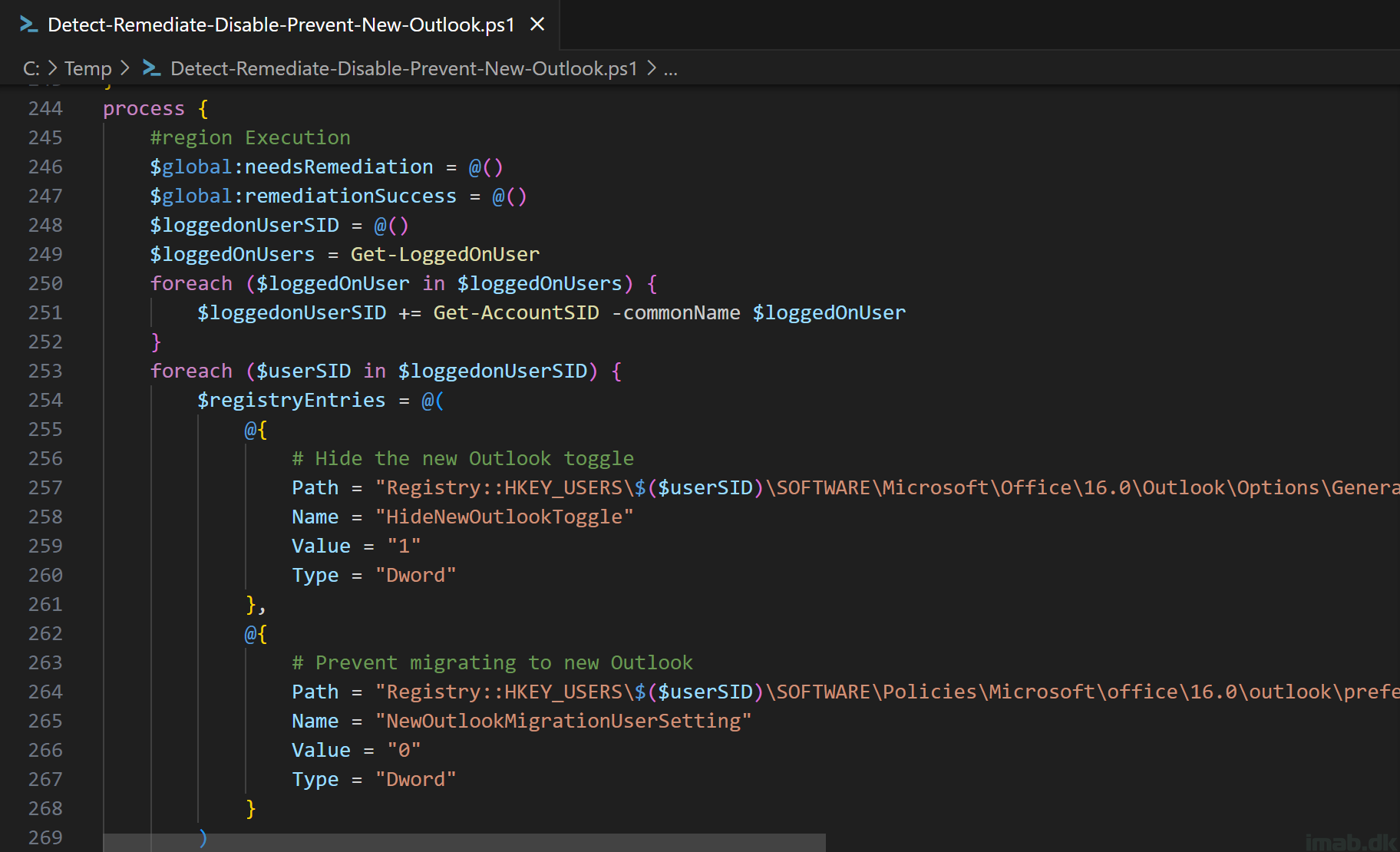Image resolution: width=1400 pixels, height=852 pixels.
Task: Click '$userSID' in the foreach on line 253
Action: click(x=303, y=372)
